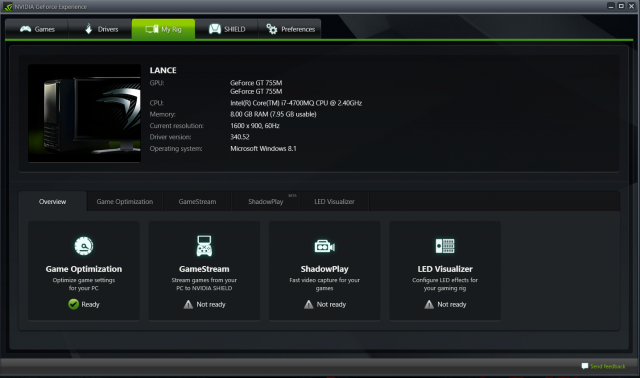Select the Overview sub-tab

[52, 201]
